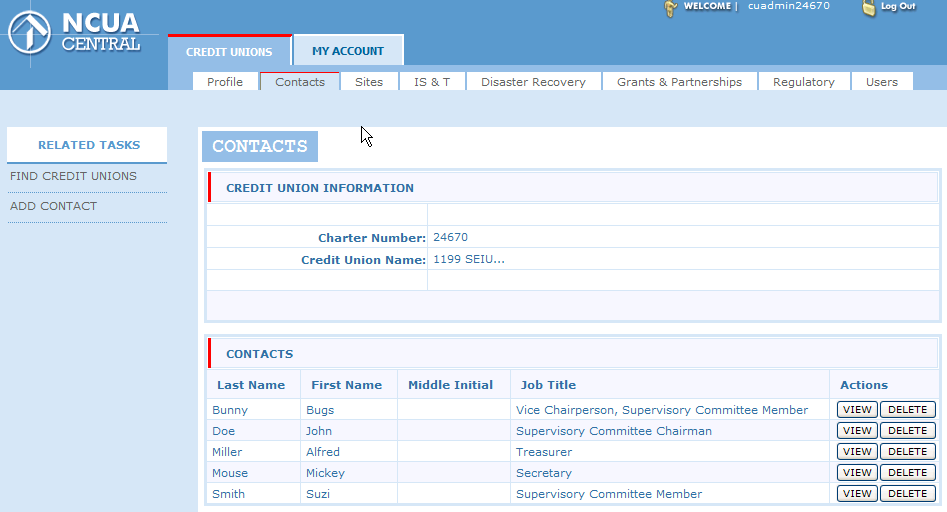Click the Last Name column header
This screenshot has width=947, height=512.
[x=251, y=385]
